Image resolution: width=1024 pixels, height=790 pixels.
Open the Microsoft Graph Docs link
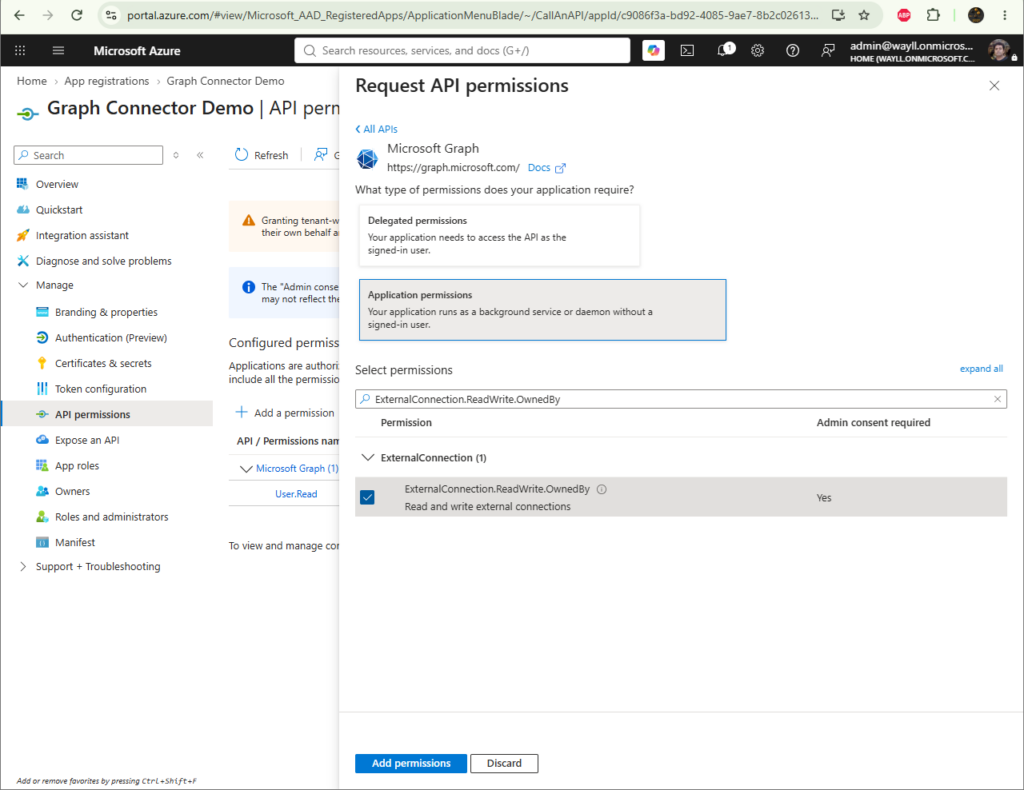(x=546, y=167)
